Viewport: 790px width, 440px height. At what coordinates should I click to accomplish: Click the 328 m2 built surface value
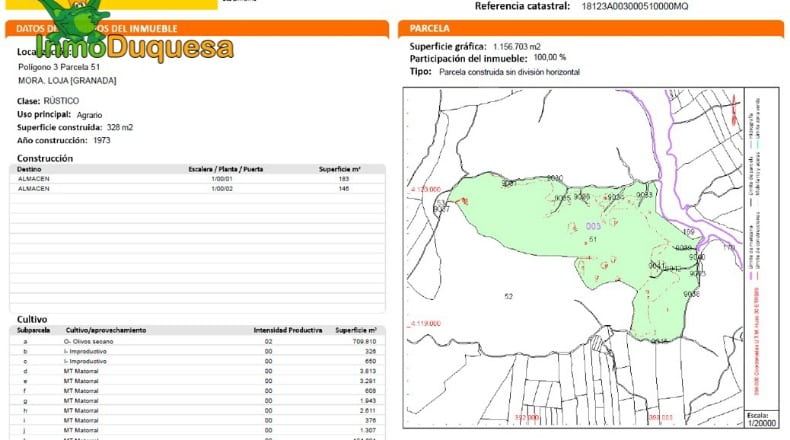(120, 128)
